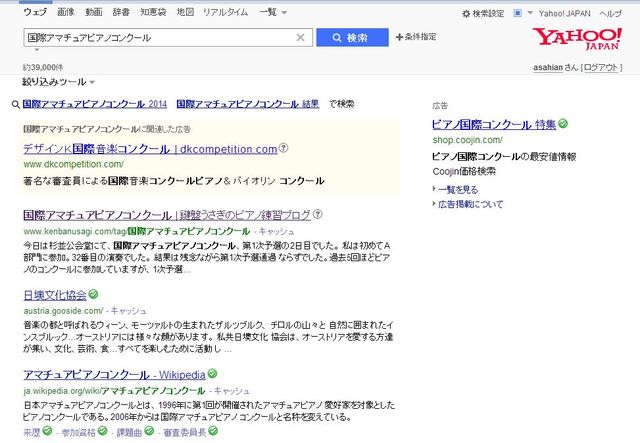Switch to the 画像 search tab
Viewport: 640px width, 443px height.
(66, 12)
